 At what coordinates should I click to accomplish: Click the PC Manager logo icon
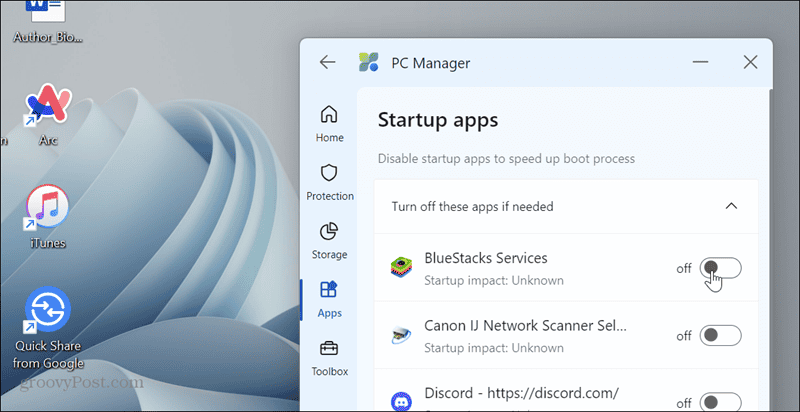coord(369,62)
